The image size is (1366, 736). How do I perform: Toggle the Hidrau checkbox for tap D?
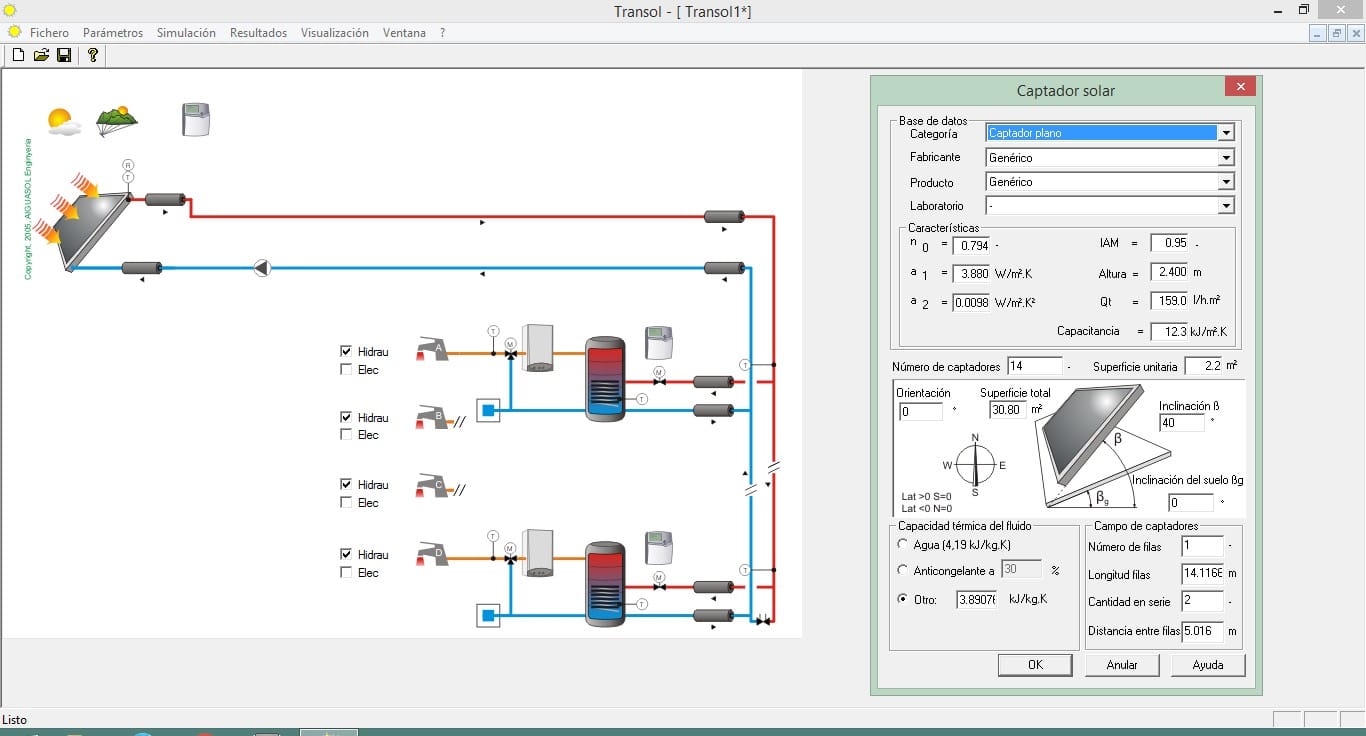pyautogui.click(x=346, y=554)
